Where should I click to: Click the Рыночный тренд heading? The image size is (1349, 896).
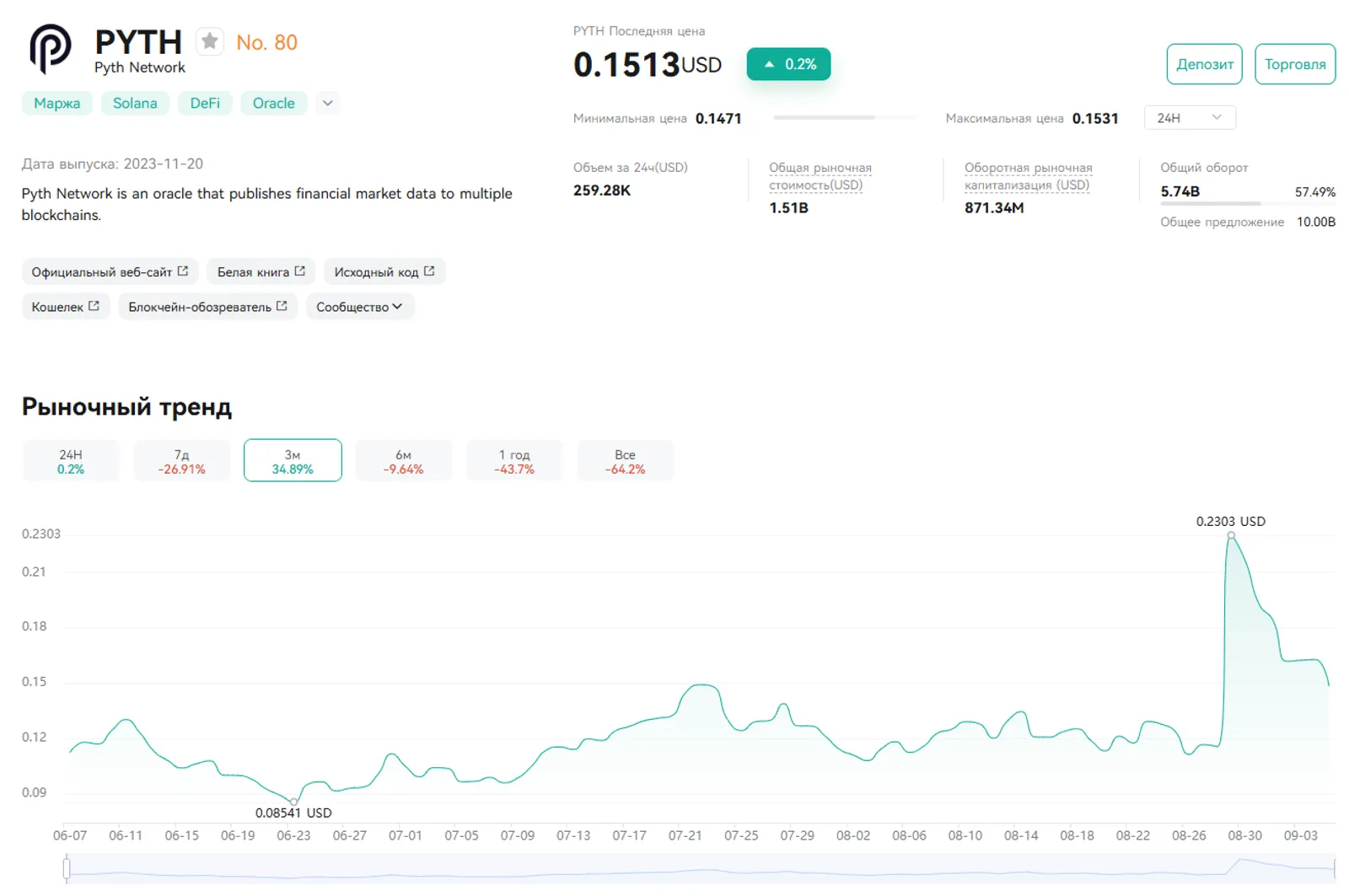click(126, 406)
